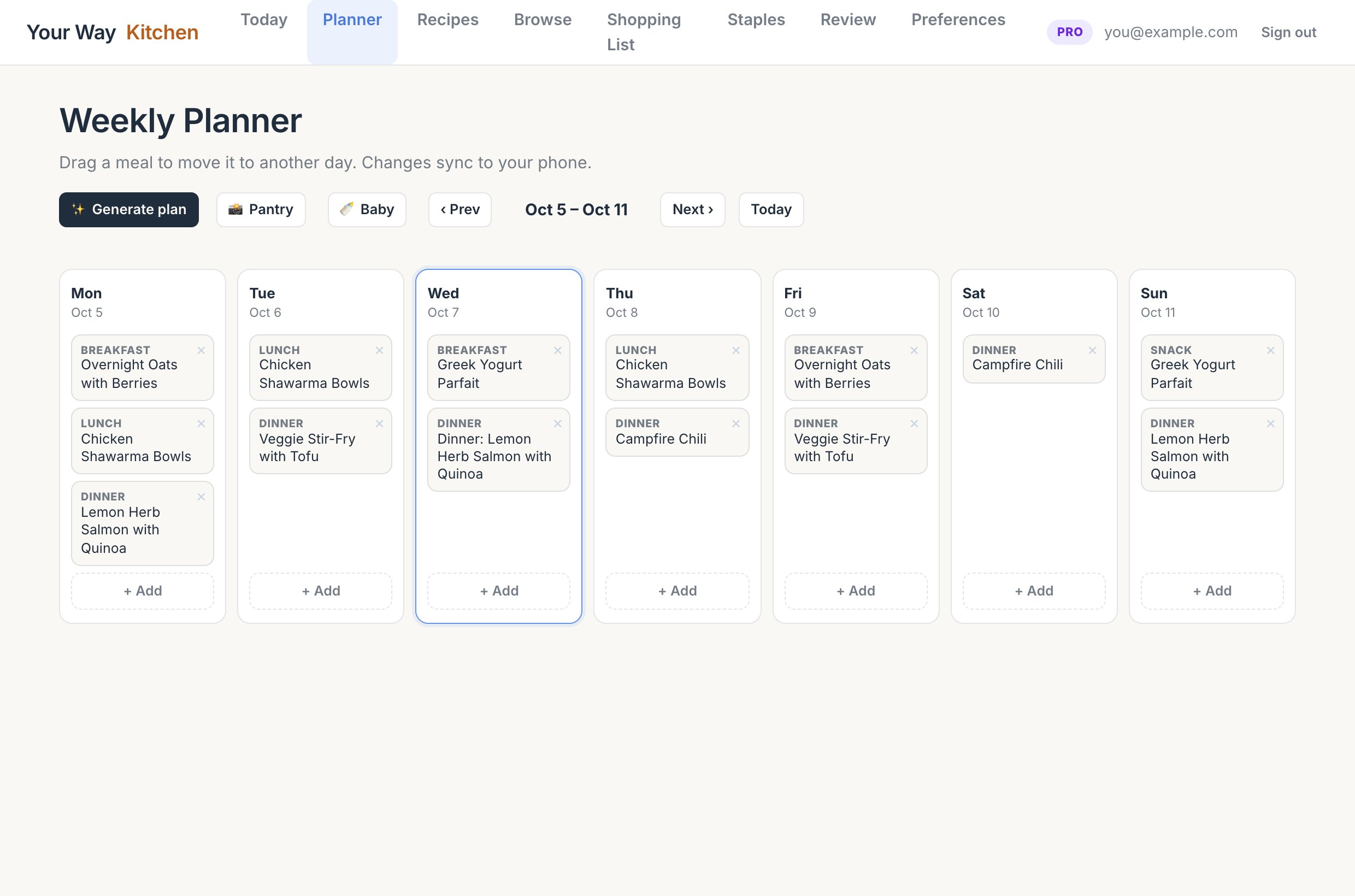Screen dimensions: 1355x896
Task: Go to the next week
Action: click(x=693, y=210)
